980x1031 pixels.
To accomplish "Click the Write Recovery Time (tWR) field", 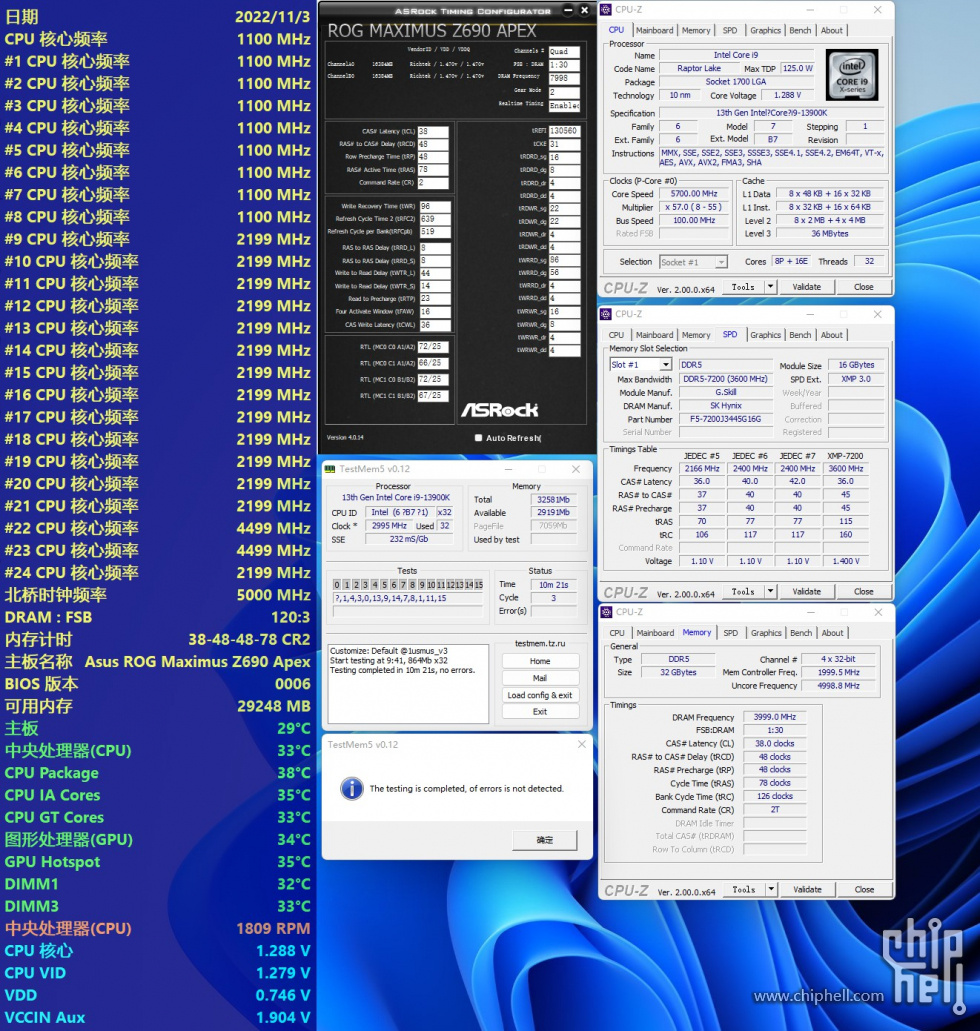I will pyautogui.click(x=435, y=206).
